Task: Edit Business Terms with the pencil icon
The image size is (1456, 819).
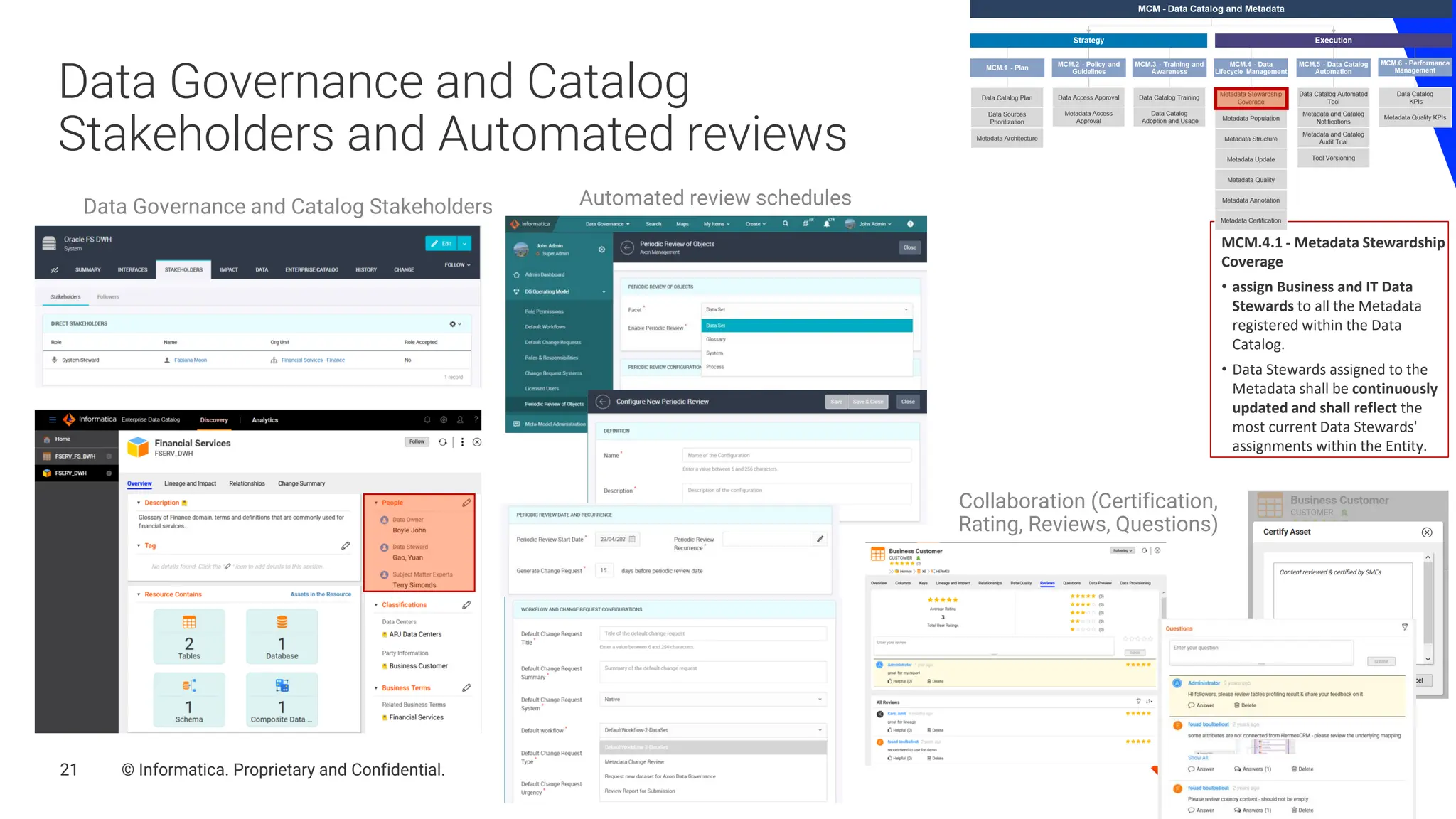Action: (466, 687)
